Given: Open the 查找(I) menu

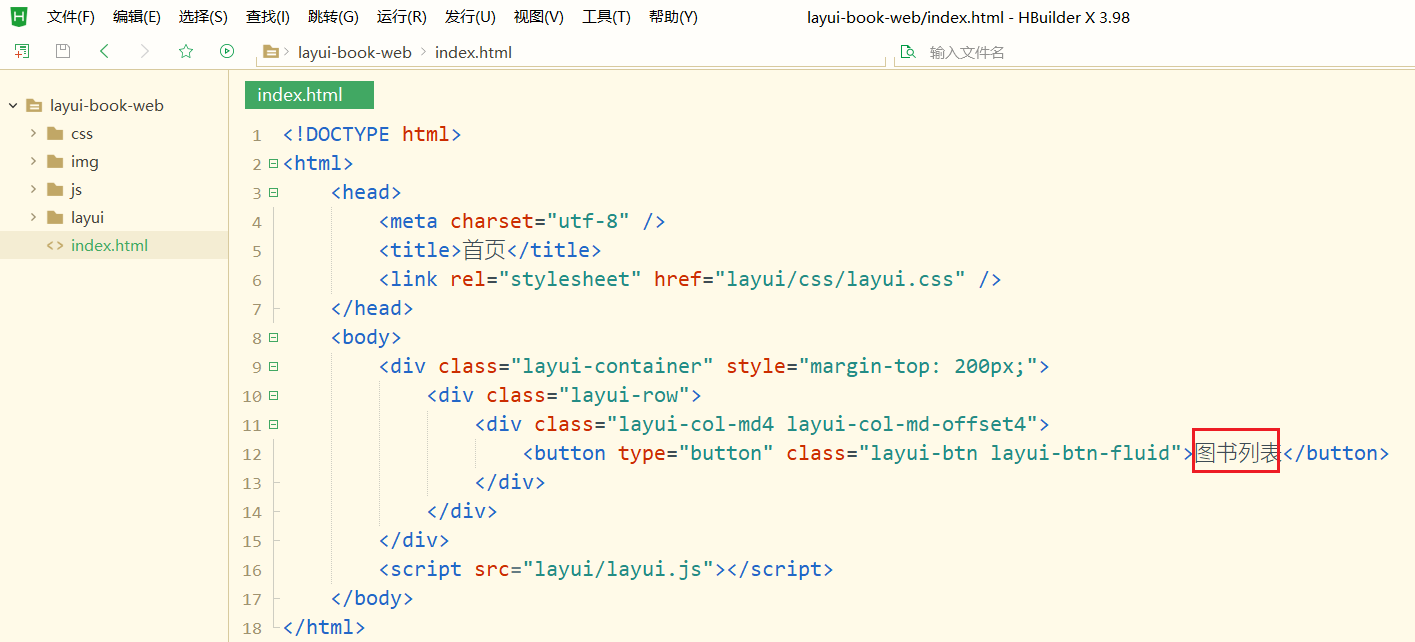Looking at the screenshot, I should pyautogui.click(x=268, y=17).
